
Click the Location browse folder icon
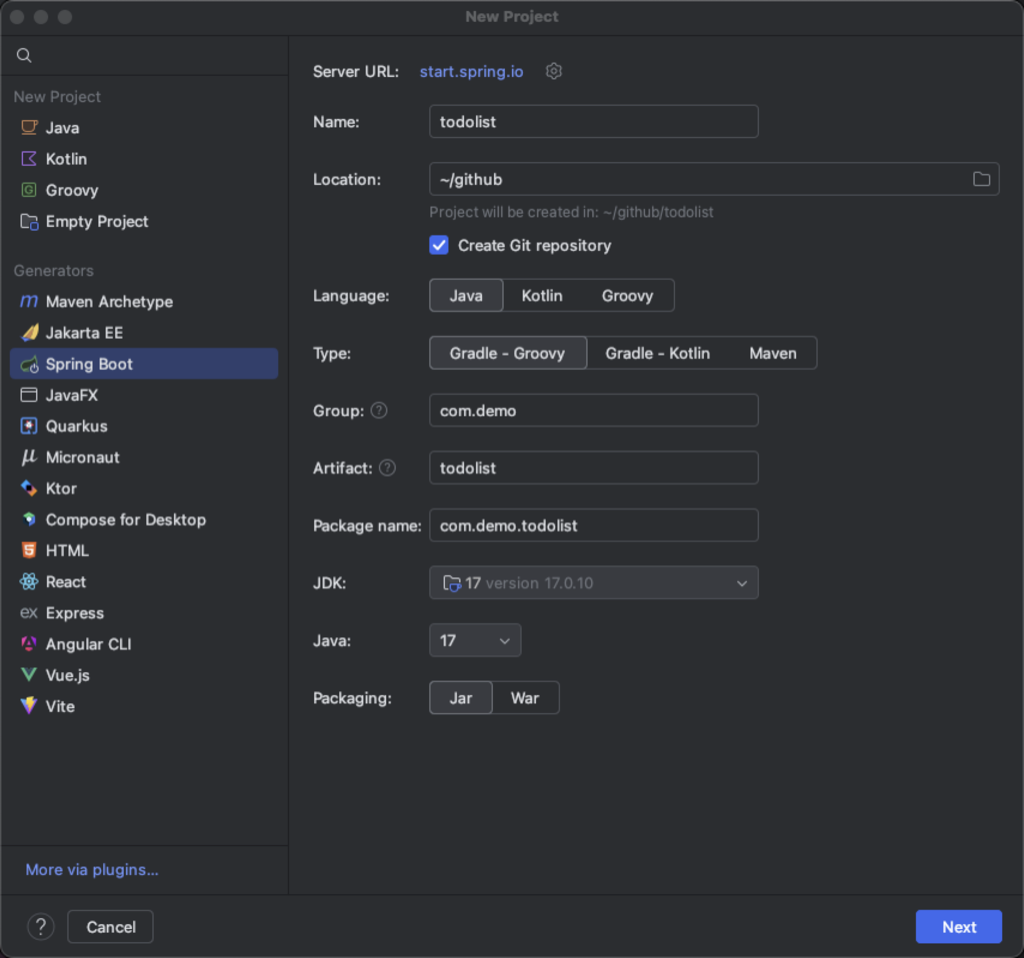click(981, 179)
